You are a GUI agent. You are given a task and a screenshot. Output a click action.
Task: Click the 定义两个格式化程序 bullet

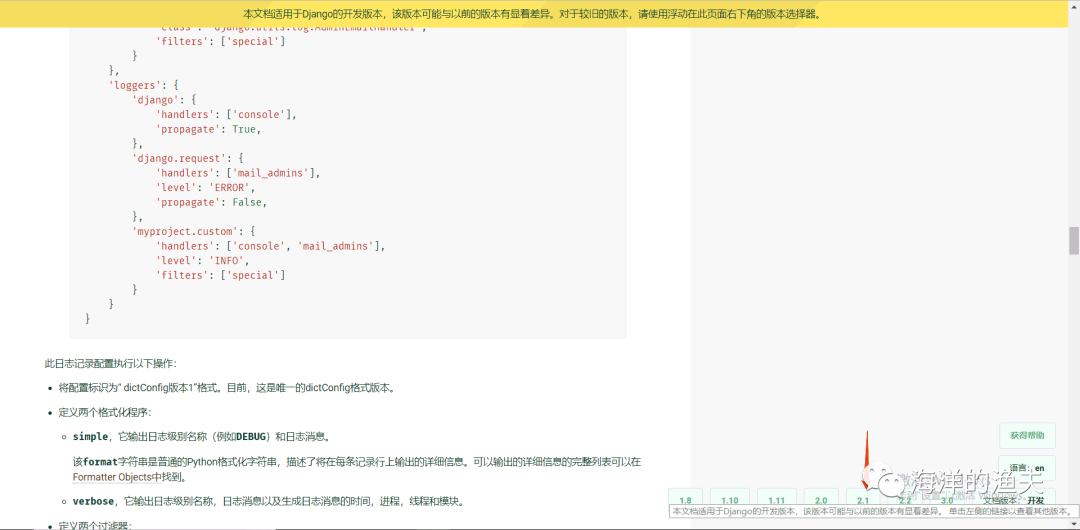[x=105, y=412]
